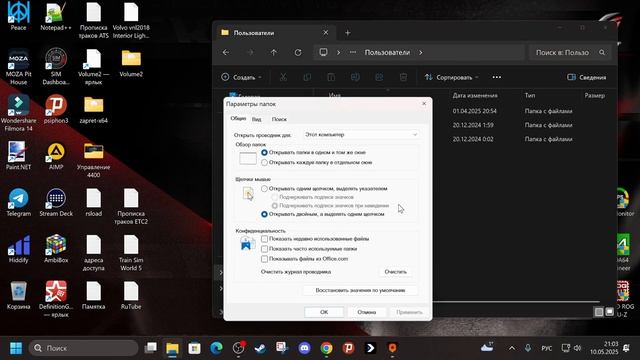The height and width of the screenshot is (360, 640).
Task: Switch Explorer to details list view toggle
Action: [599, 312]
